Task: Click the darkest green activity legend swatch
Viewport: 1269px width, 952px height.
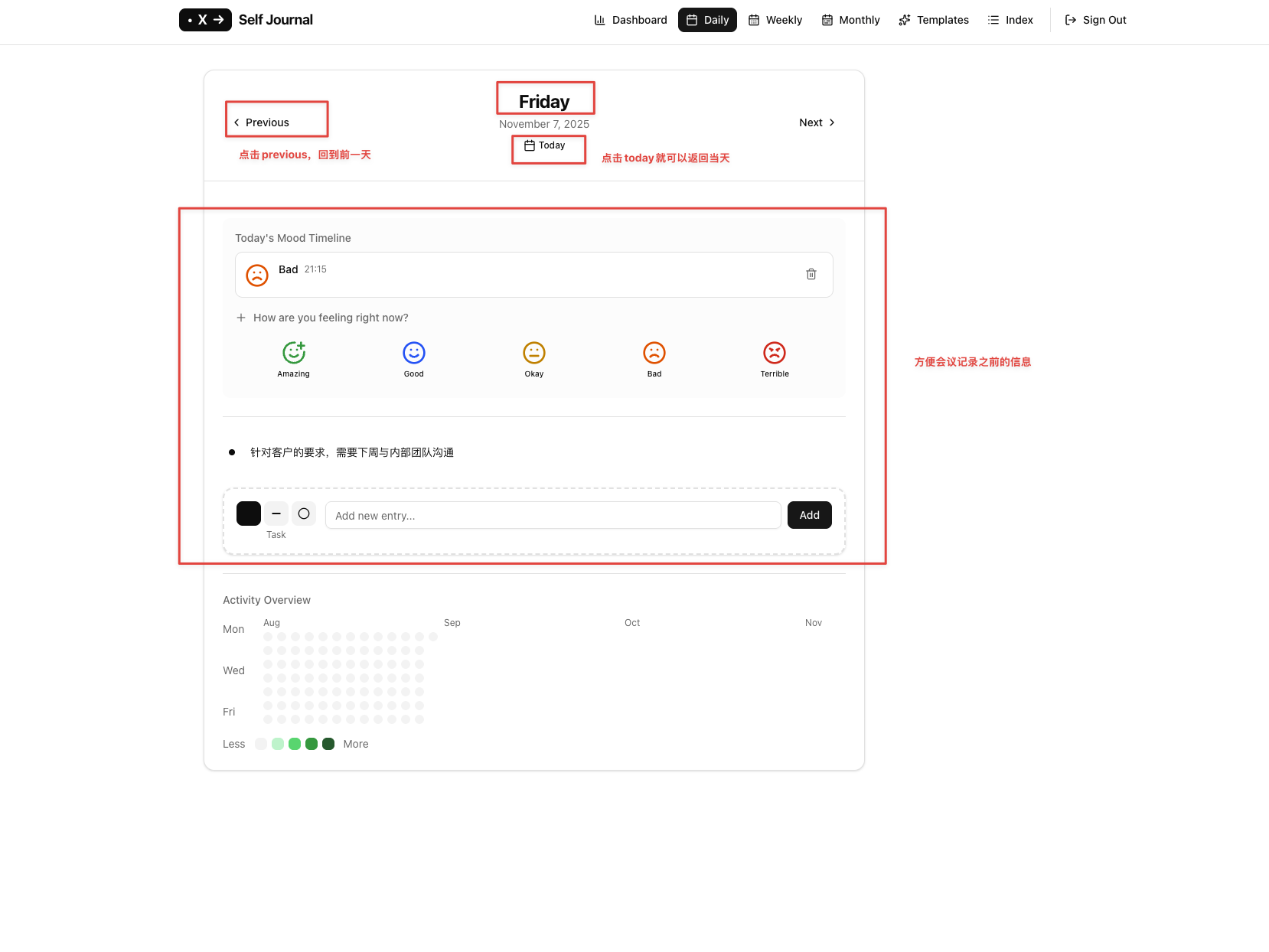Action: click(328, 744)
